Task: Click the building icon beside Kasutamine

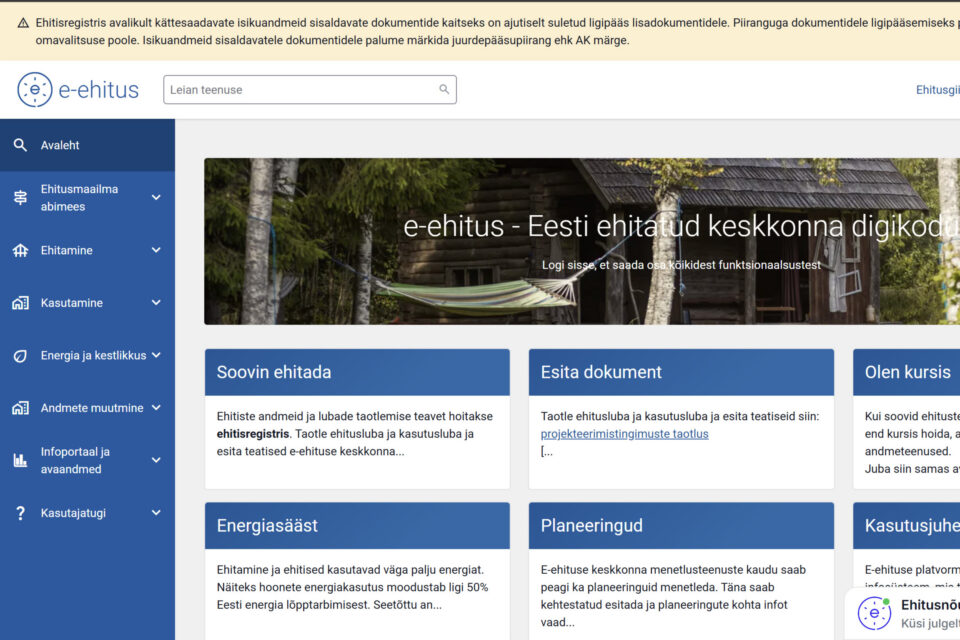Action: pos(20,303)
